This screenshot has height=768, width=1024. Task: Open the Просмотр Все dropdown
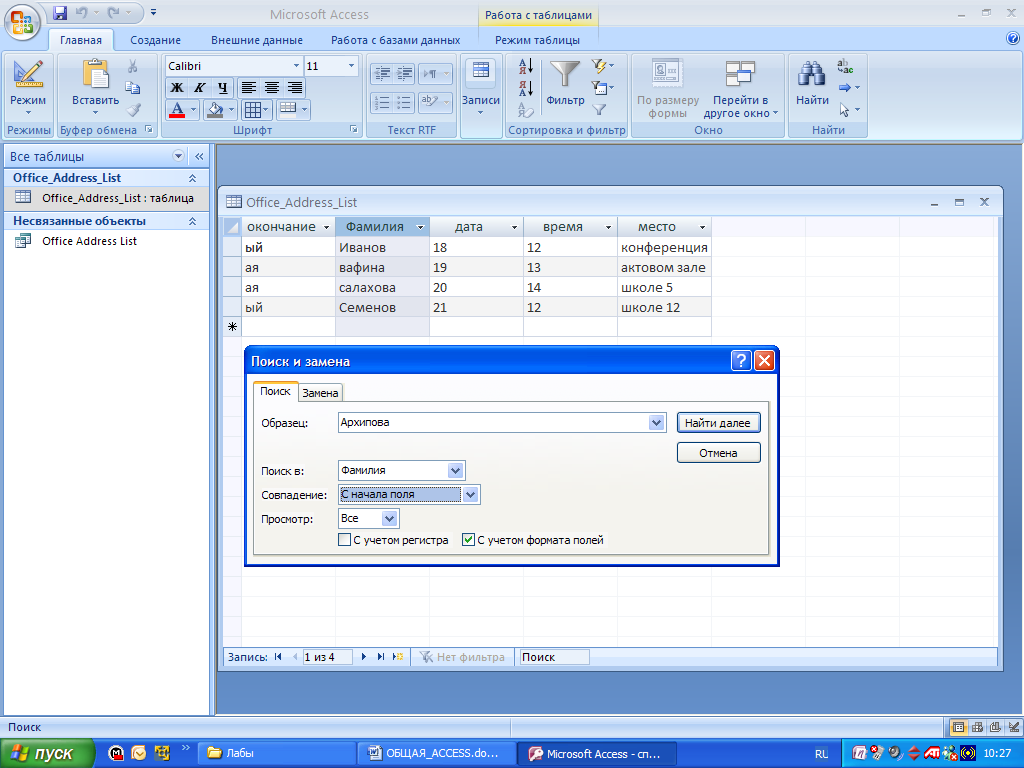coord(389,519)
